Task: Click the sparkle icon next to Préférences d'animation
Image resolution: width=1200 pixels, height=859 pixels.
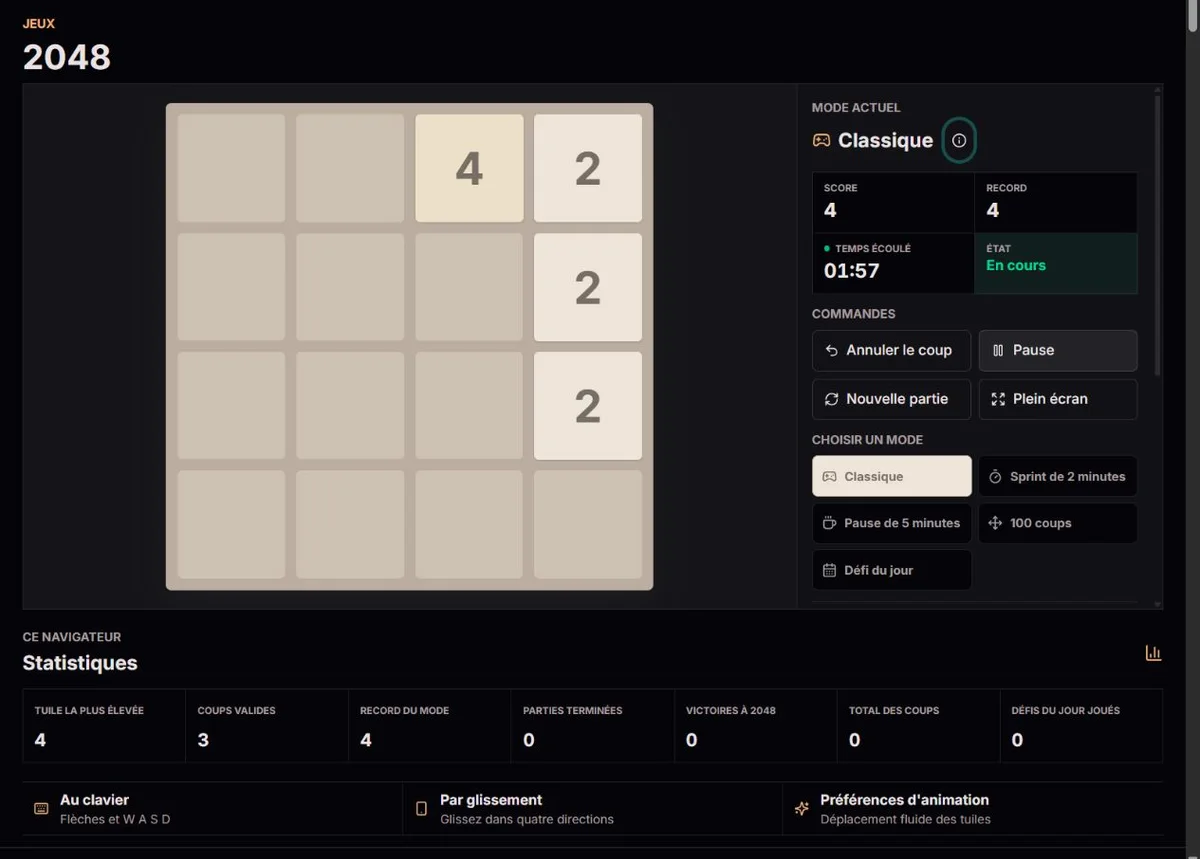Action: (x=801, y=808)
